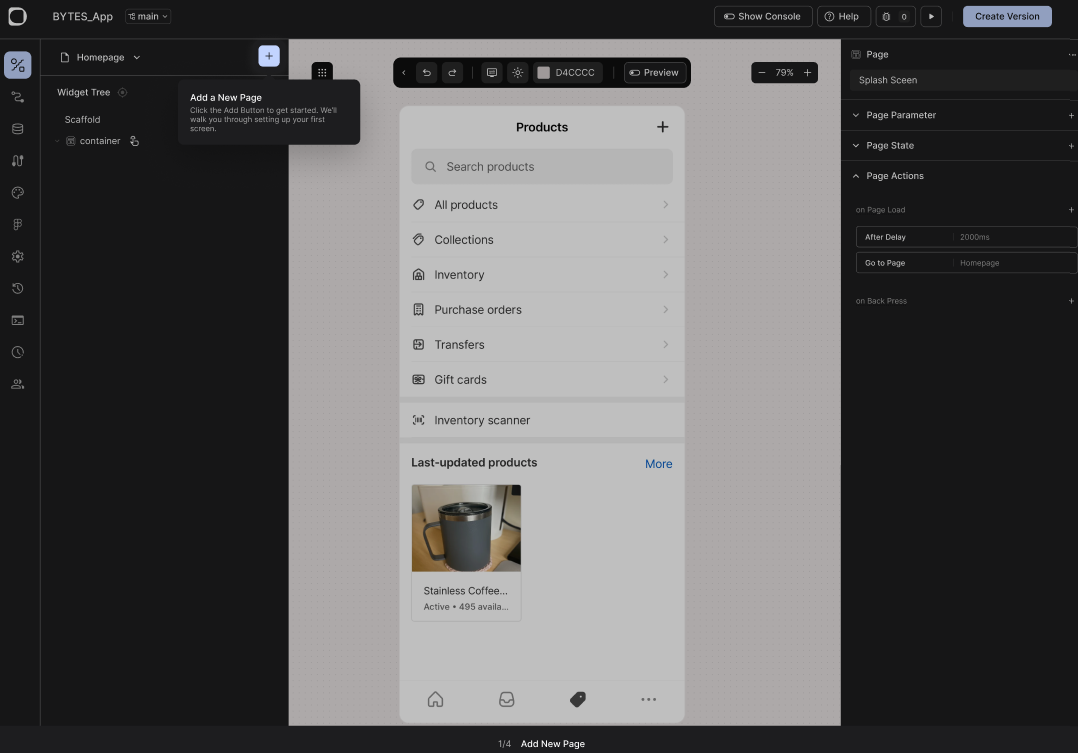This screenshot has width=1078, height=753.
Task: Open the Stainless Coffee mug product thumbnail
Action: tap(466, 528)
